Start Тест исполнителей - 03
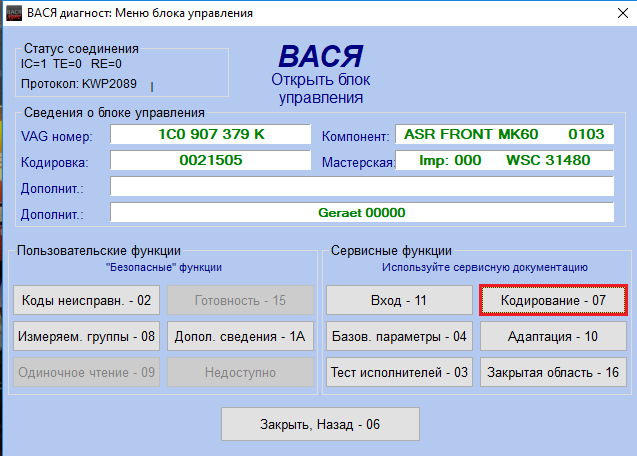Viewport: 637px width, 456px height. (x=399, y=372)
